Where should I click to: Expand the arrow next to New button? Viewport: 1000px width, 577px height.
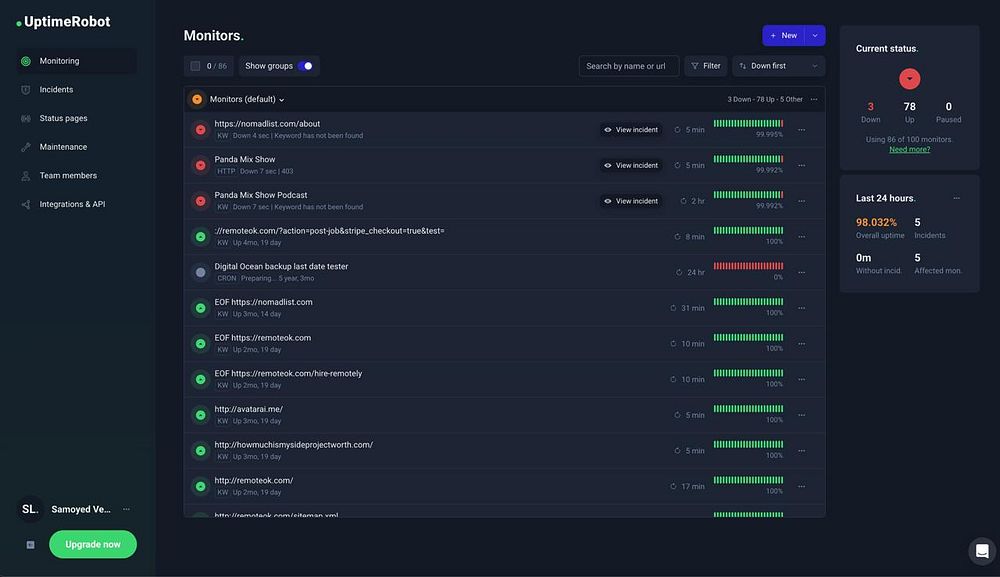point(815,36)
